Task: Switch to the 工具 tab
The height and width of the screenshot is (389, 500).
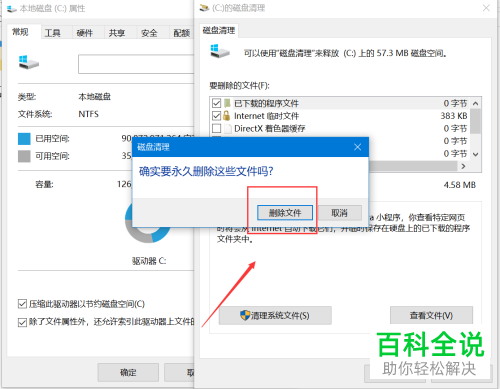Action: pos(53,33)
